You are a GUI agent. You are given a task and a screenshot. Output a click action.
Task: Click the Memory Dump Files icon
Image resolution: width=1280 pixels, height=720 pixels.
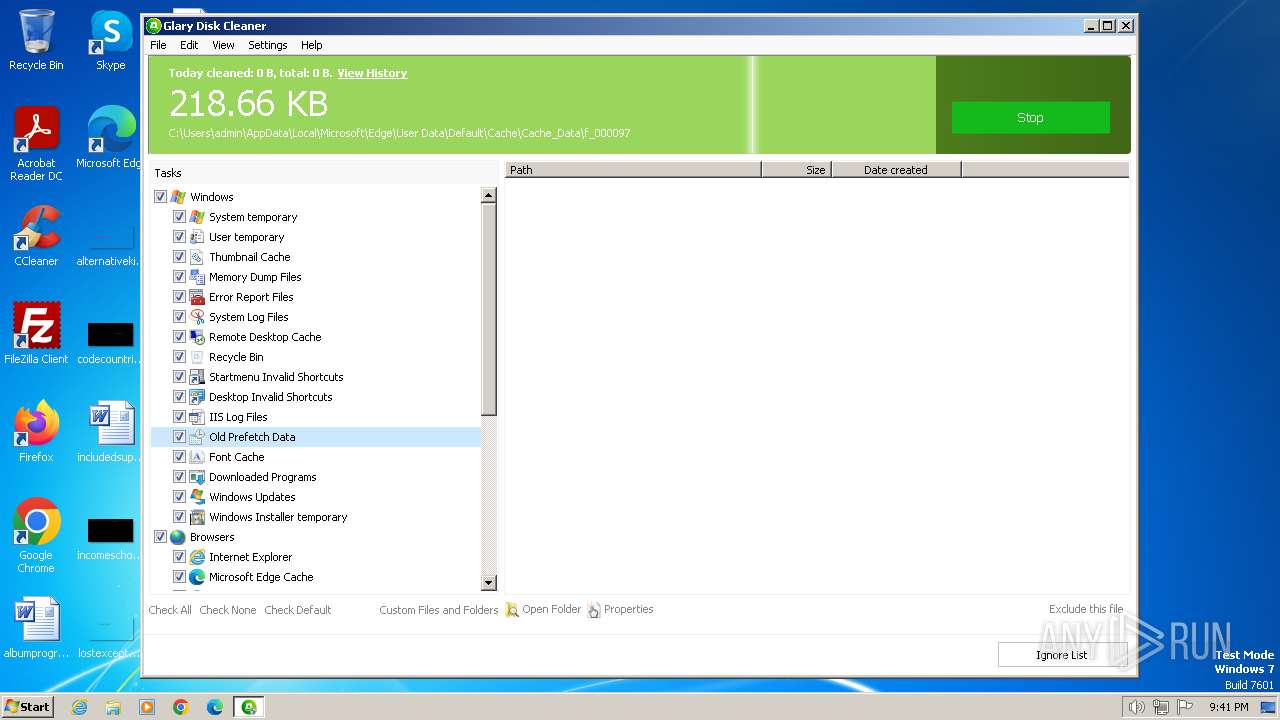197,277
